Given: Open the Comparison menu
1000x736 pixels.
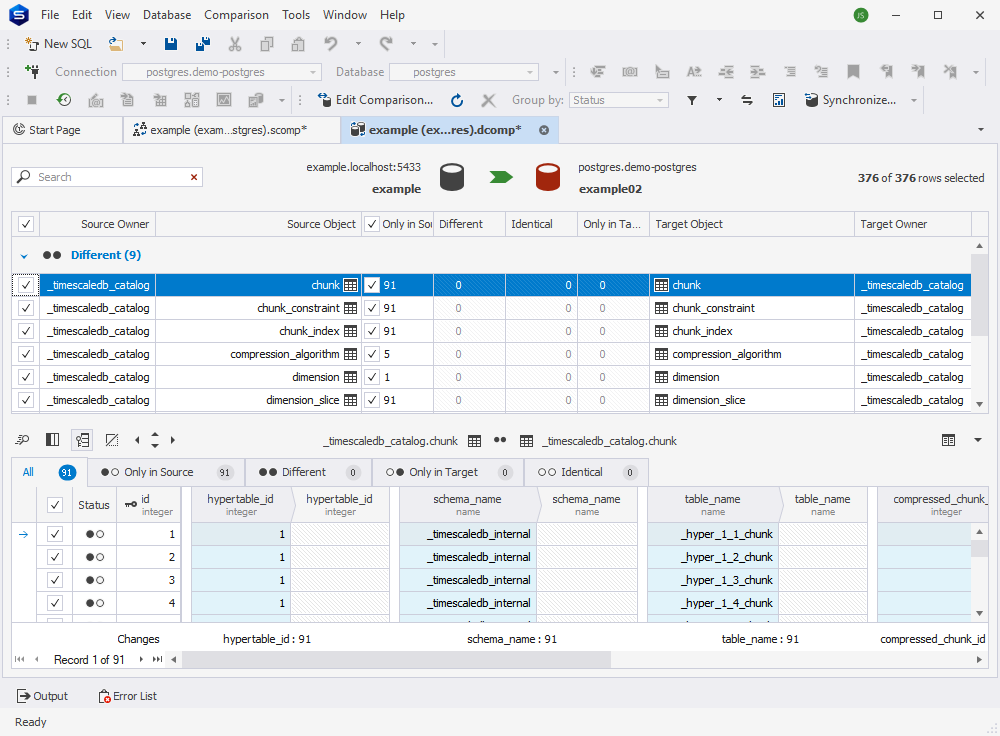Looking at the screenshot, I should click(236, 15).
